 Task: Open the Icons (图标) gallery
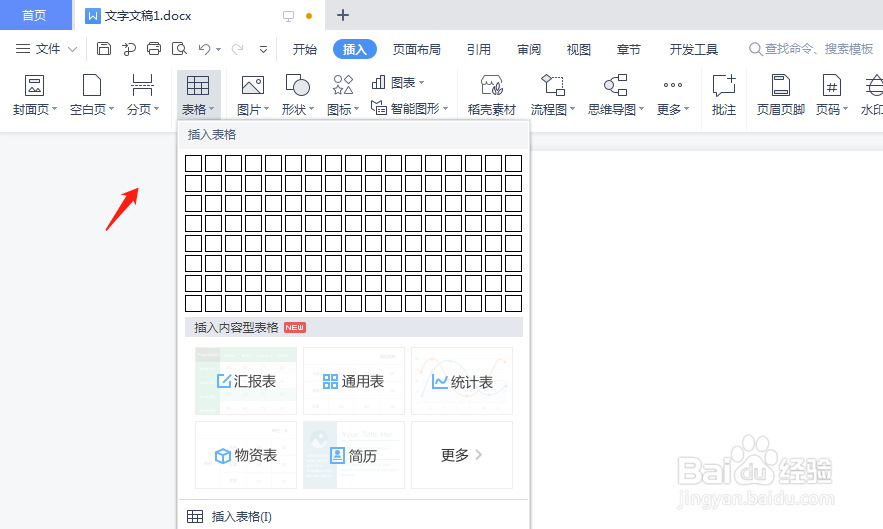(x=343, y=95)
